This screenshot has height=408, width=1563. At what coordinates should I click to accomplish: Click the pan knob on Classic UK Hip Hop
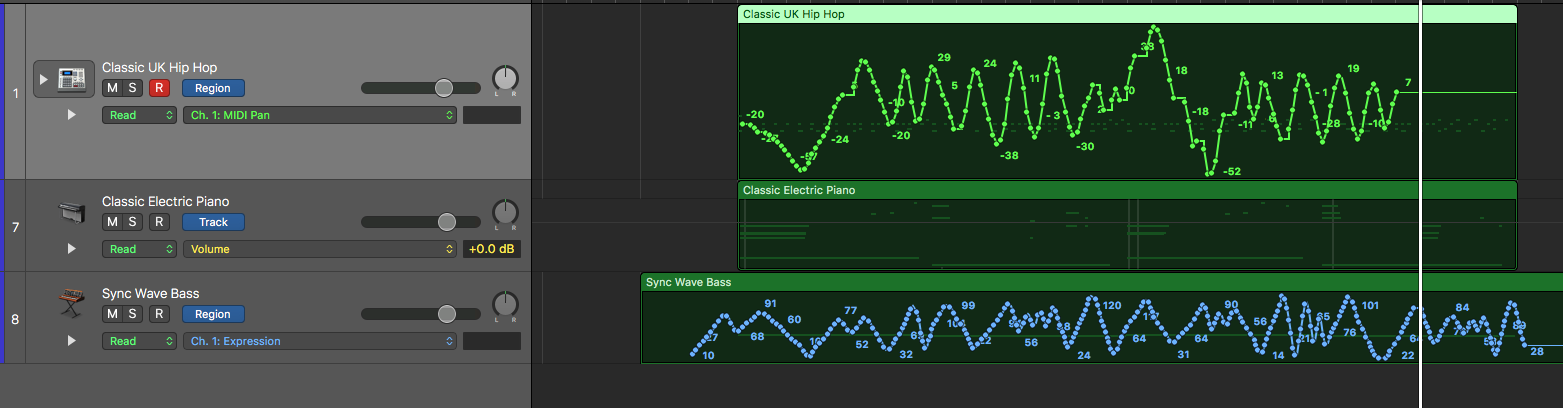tap(506, 79)
